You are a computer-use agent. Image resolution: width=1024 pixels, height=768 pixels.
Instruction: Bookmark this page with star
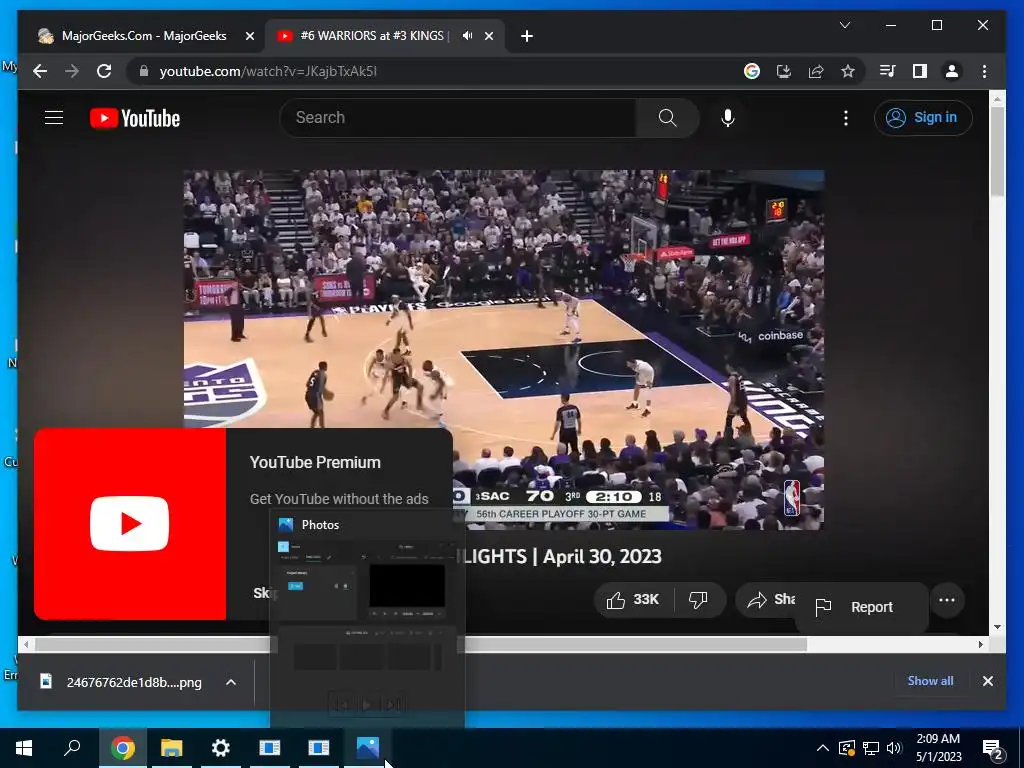(848, 71)
